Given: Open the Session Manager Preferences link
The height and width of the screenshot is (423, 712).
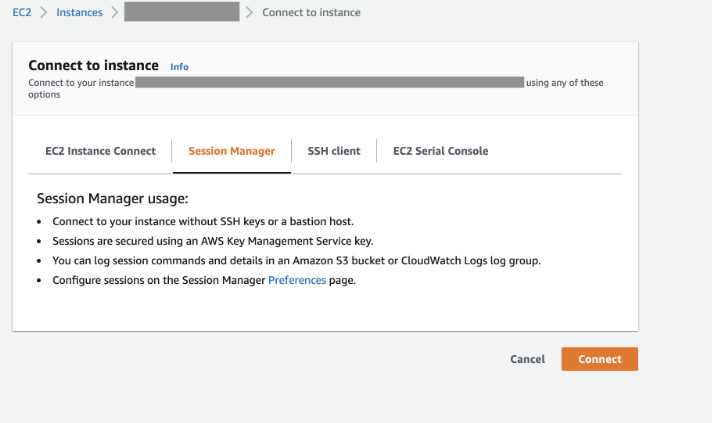Looking at the screenshot, I should (x=297, y=280).
